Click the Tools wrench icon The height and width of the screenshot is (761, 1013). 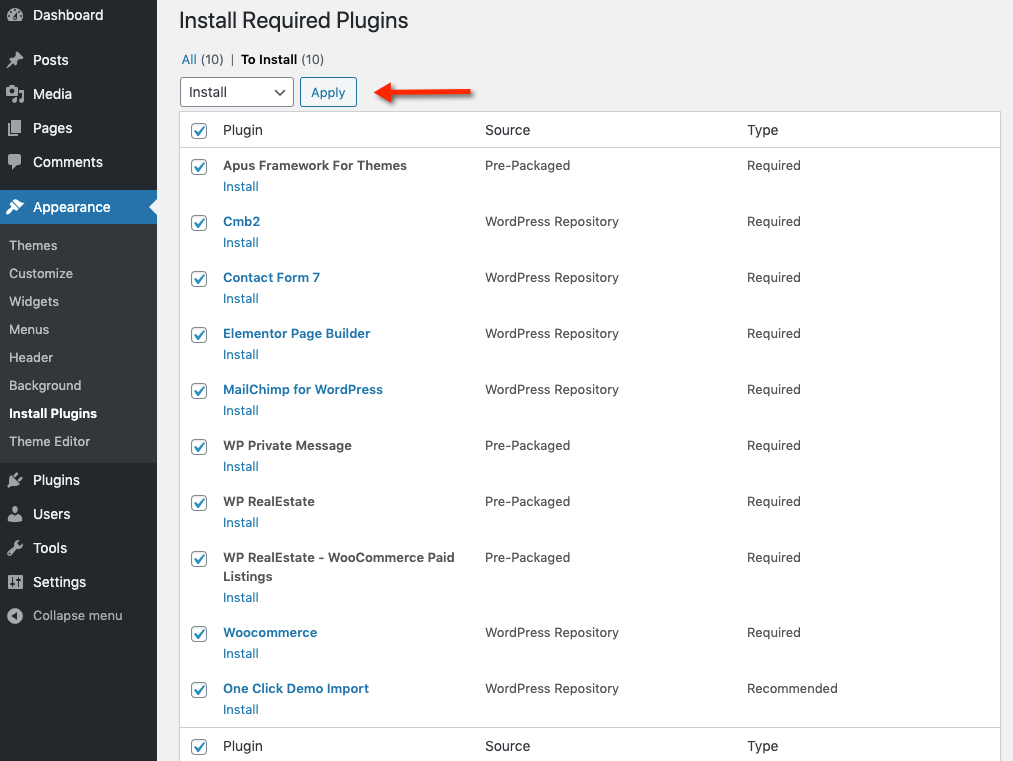(x=15, y=548)
